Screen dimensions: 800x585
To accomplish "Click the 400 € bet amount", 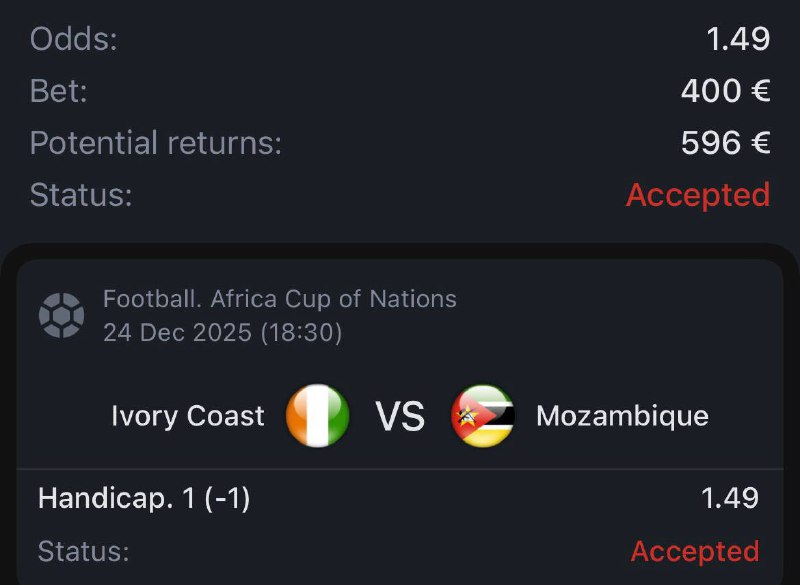I will coord(725,91).
